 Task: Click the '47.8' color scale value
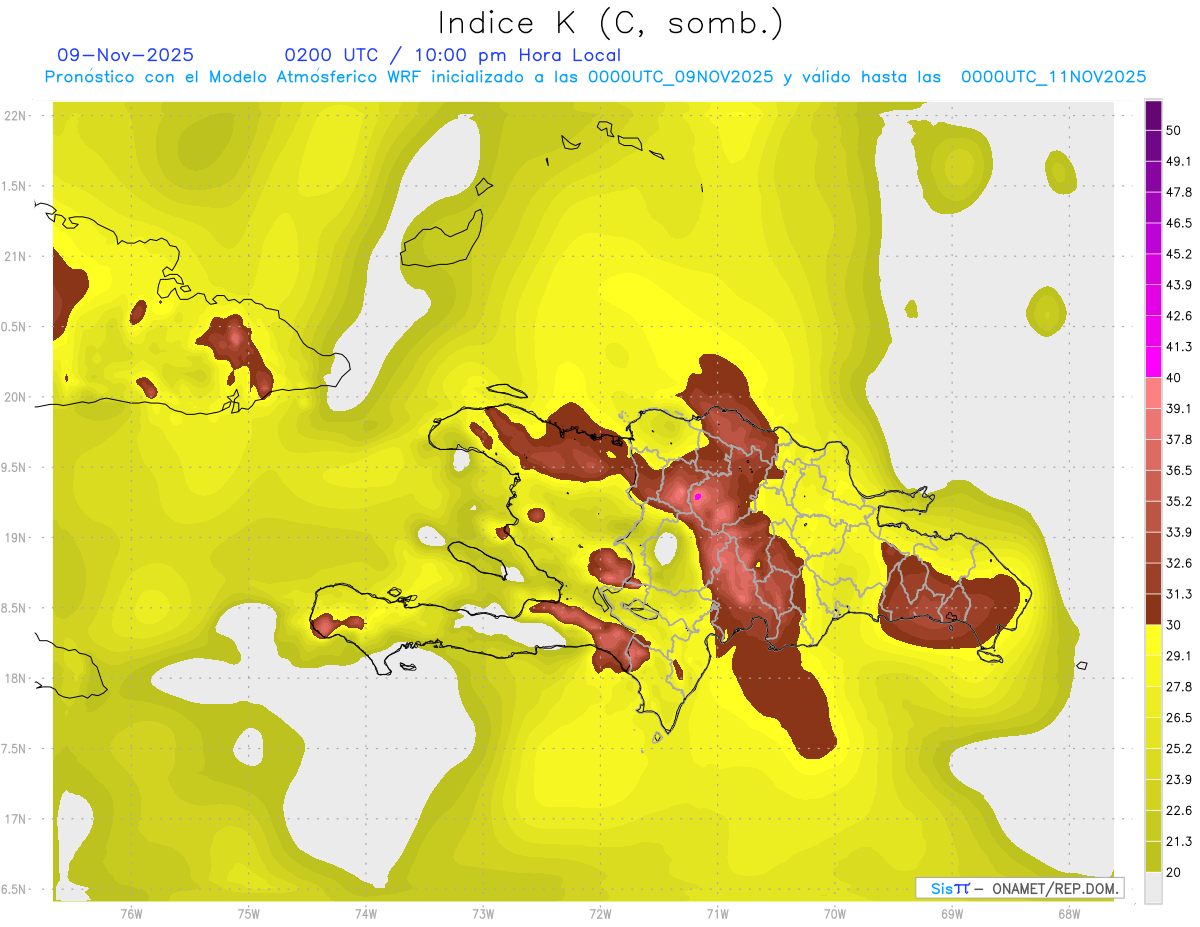pos(1179,192)
